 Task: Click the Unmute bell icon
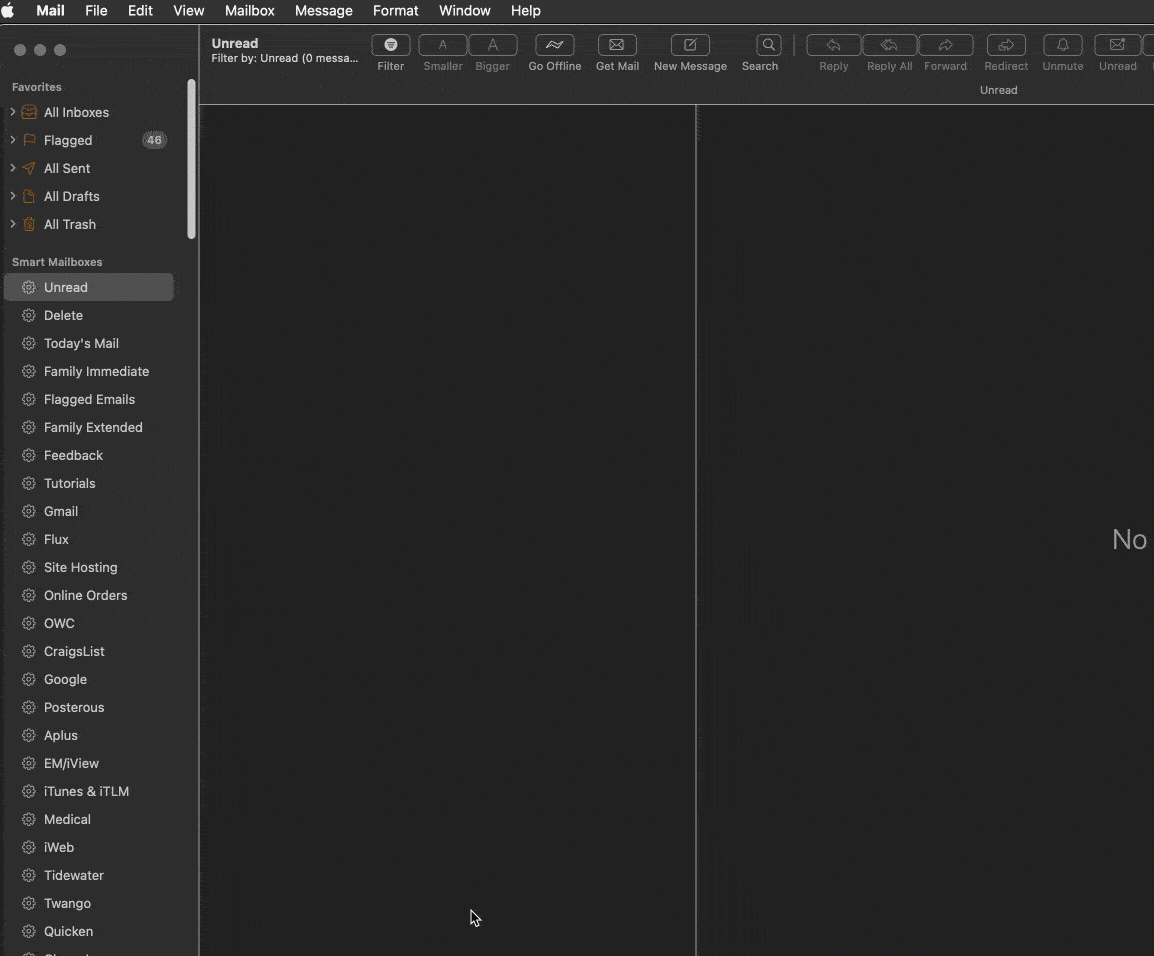1063,45
